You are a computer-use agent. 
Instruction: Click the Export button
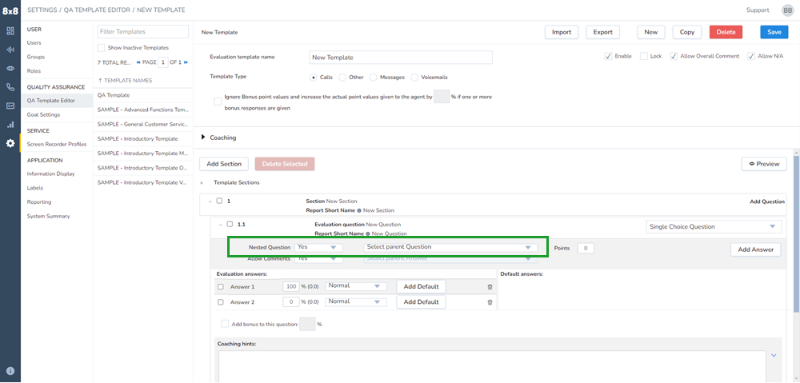coord(603,32)
